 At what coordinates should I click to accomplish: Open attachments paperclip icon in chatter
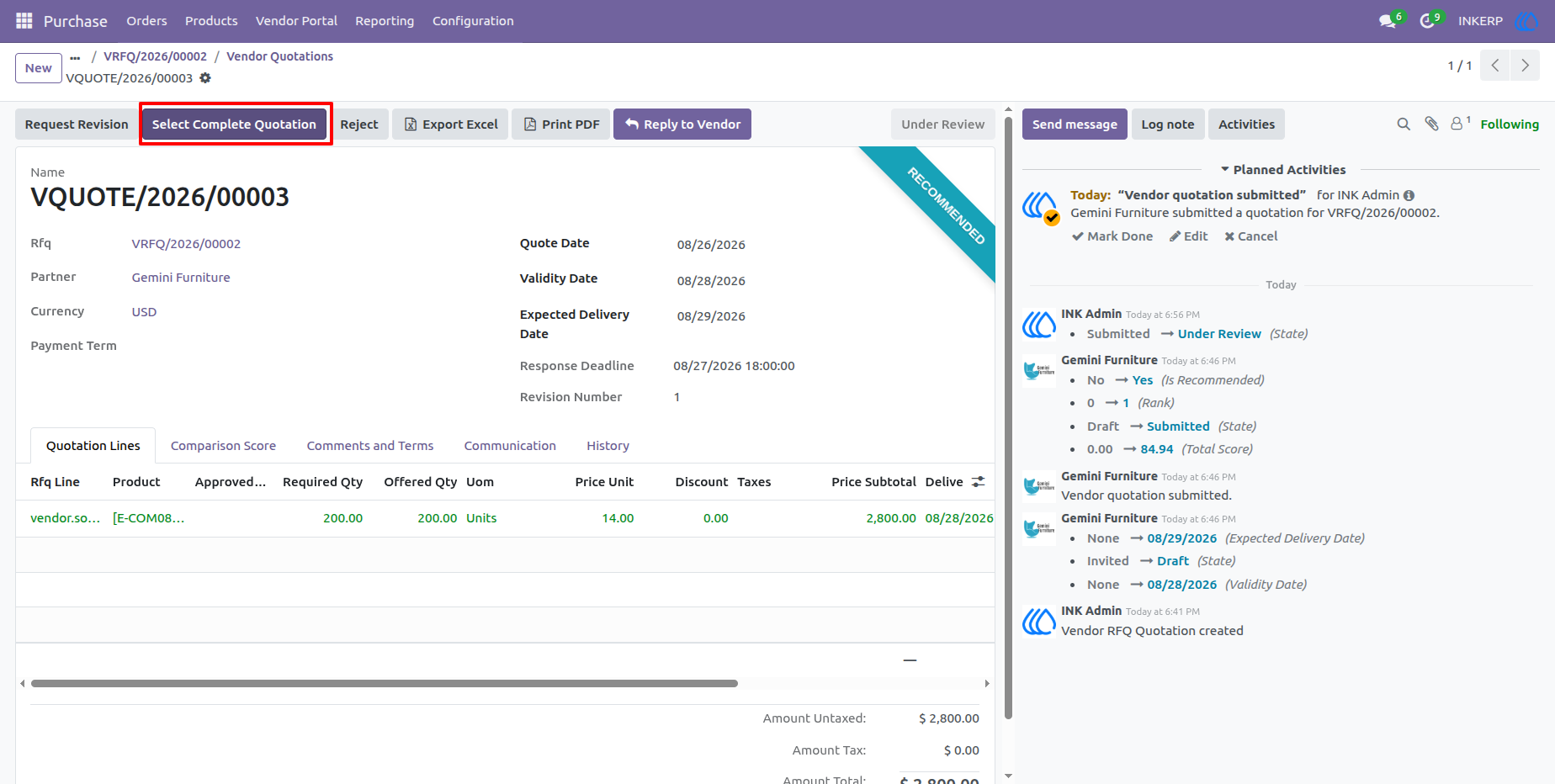click(1431, 124)
